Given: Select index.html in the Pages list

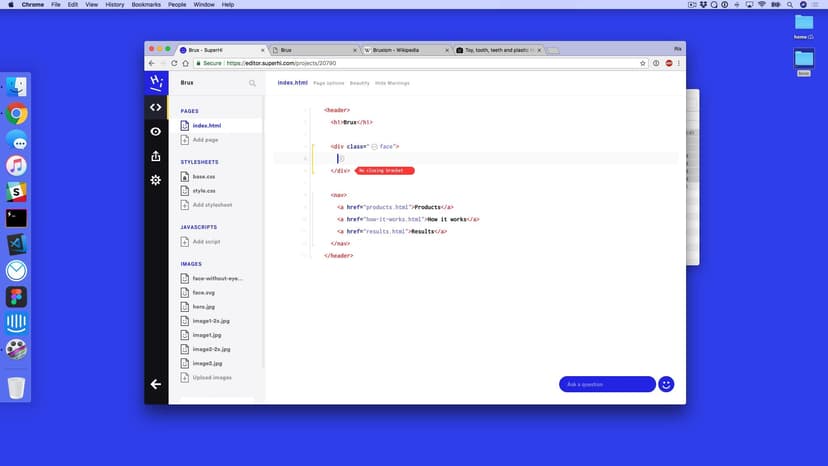Looking at the screenshot, I should coord(206,126).
